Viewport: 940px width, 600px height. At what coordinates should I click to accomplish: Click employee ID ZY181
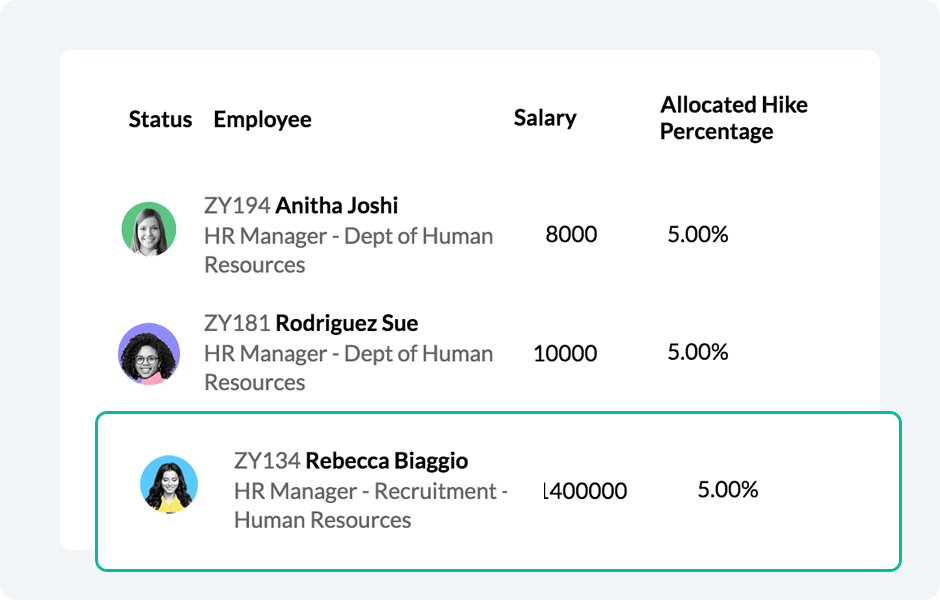pyautogui.click(x=237, y=324)
